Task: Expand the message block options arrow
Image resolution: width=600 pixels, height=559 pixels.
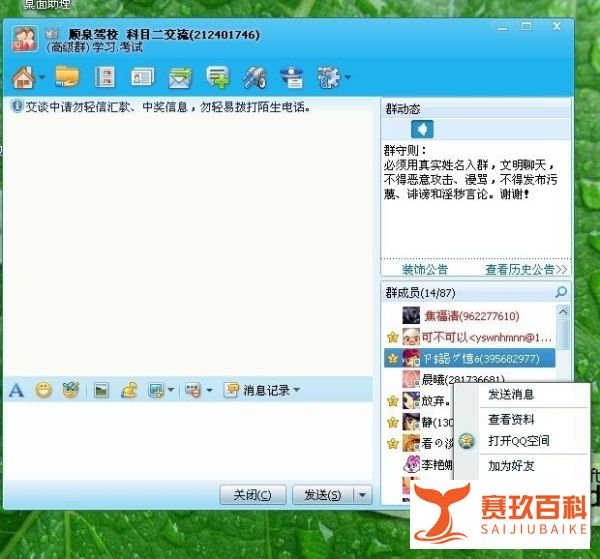Action: coord(209,390)
